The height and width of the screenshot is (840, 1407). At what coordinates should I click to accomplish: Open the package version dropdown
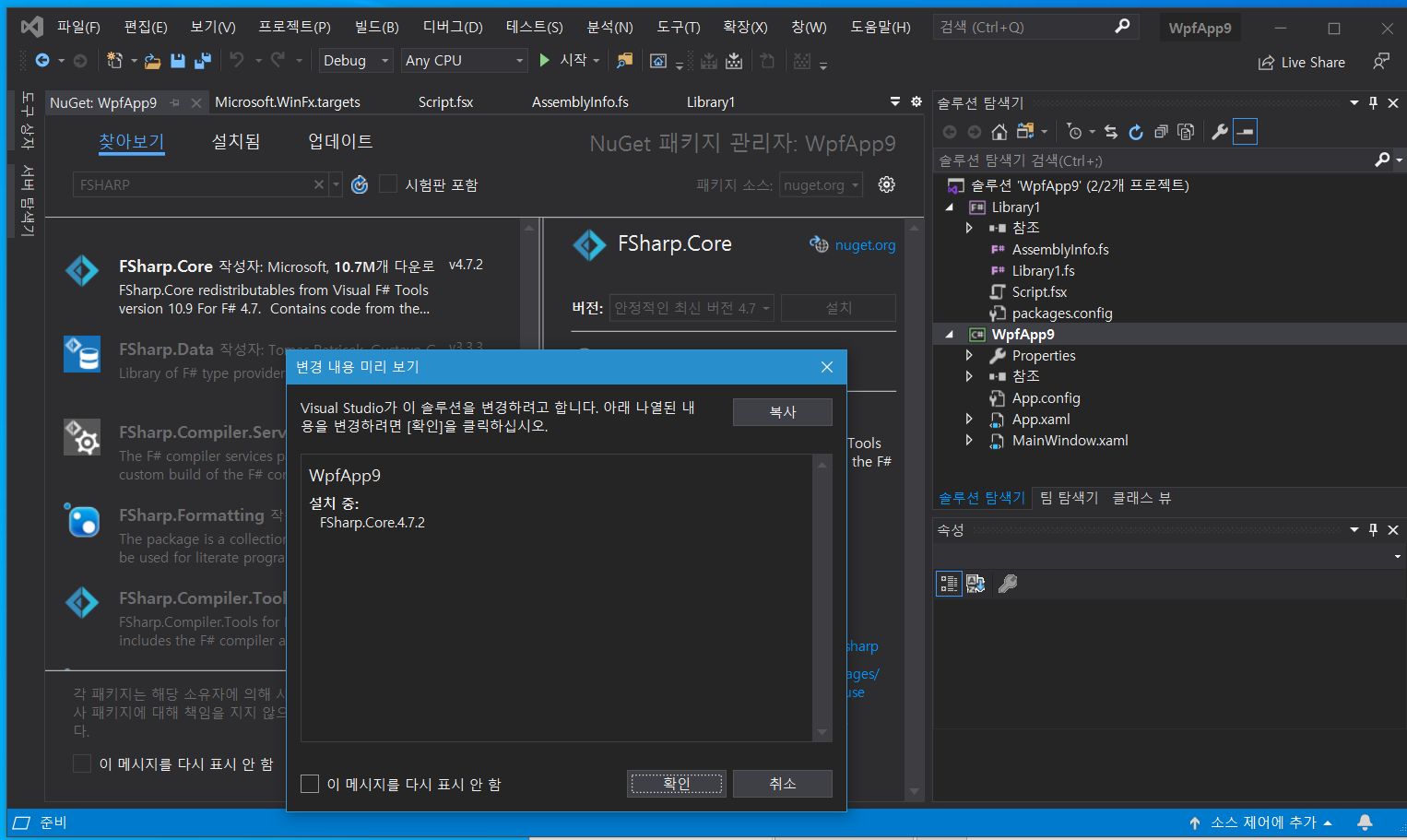[x=692, y=308]
